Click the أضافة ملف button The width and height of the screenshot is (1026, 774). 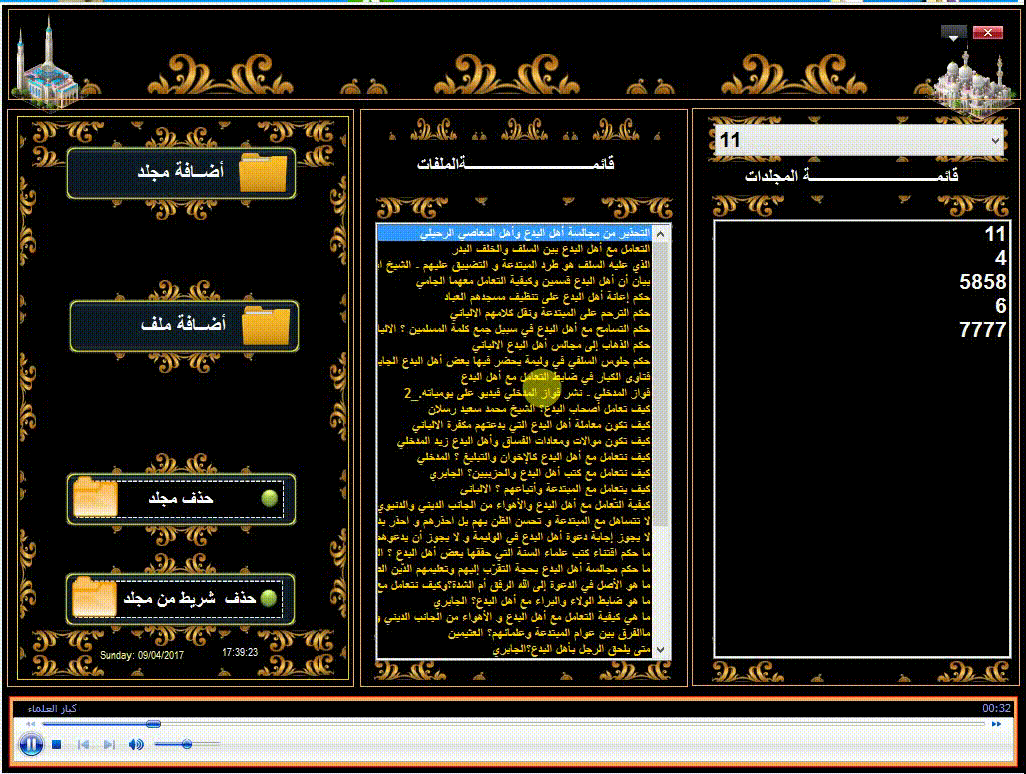coord(185,326)
